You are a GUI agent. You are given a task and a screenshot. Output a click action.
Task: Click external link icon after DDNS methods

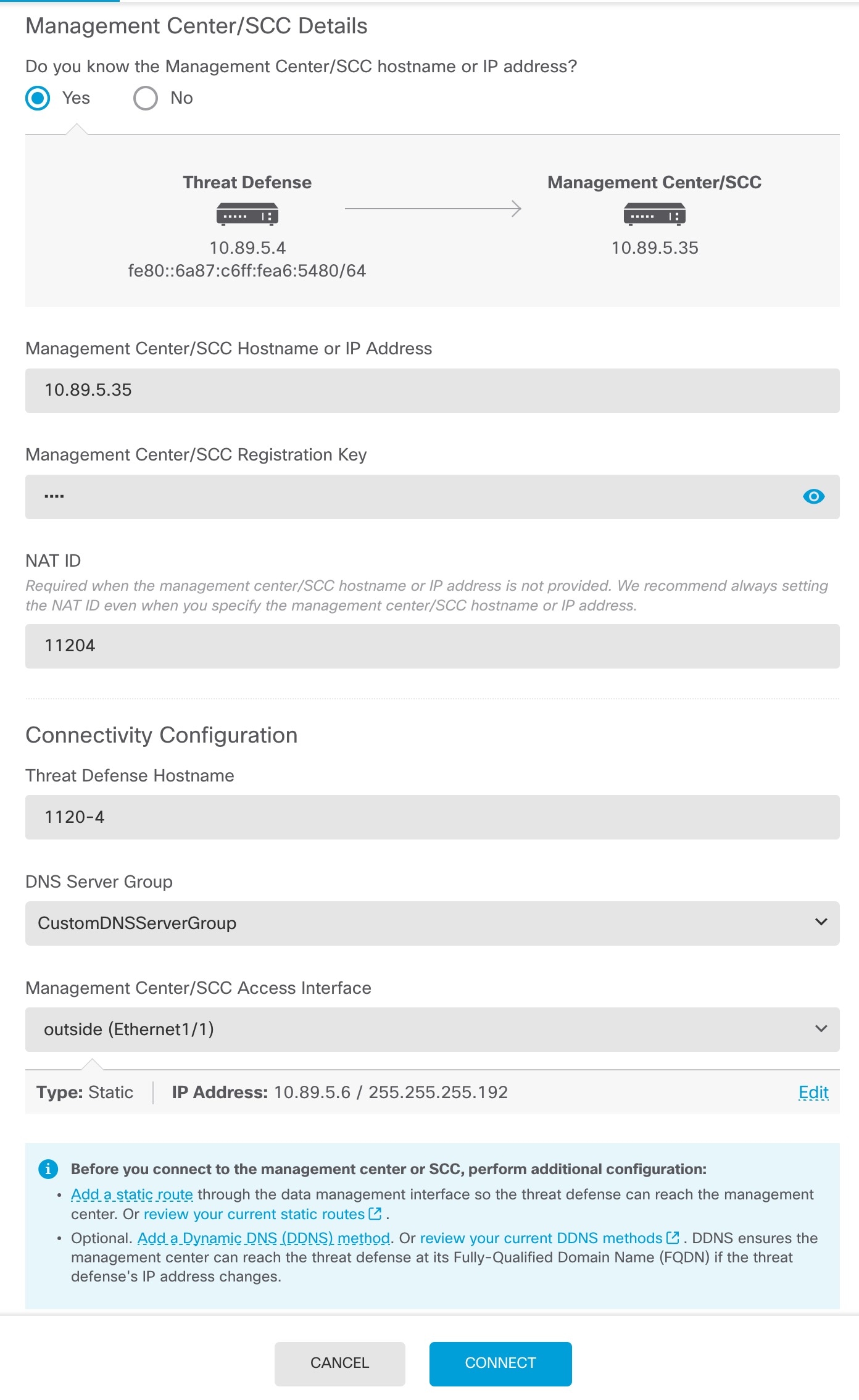pos(673,1238)
